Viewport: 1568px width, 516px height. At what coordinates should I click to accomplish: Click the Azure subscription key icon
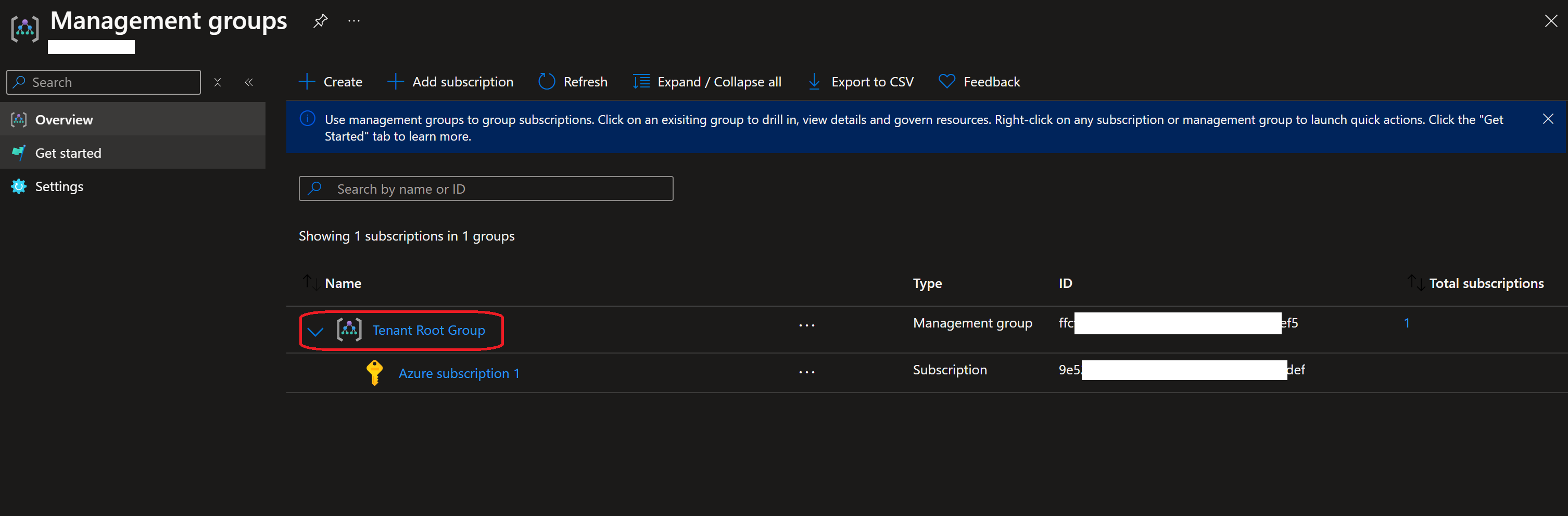tap(374, 372)
